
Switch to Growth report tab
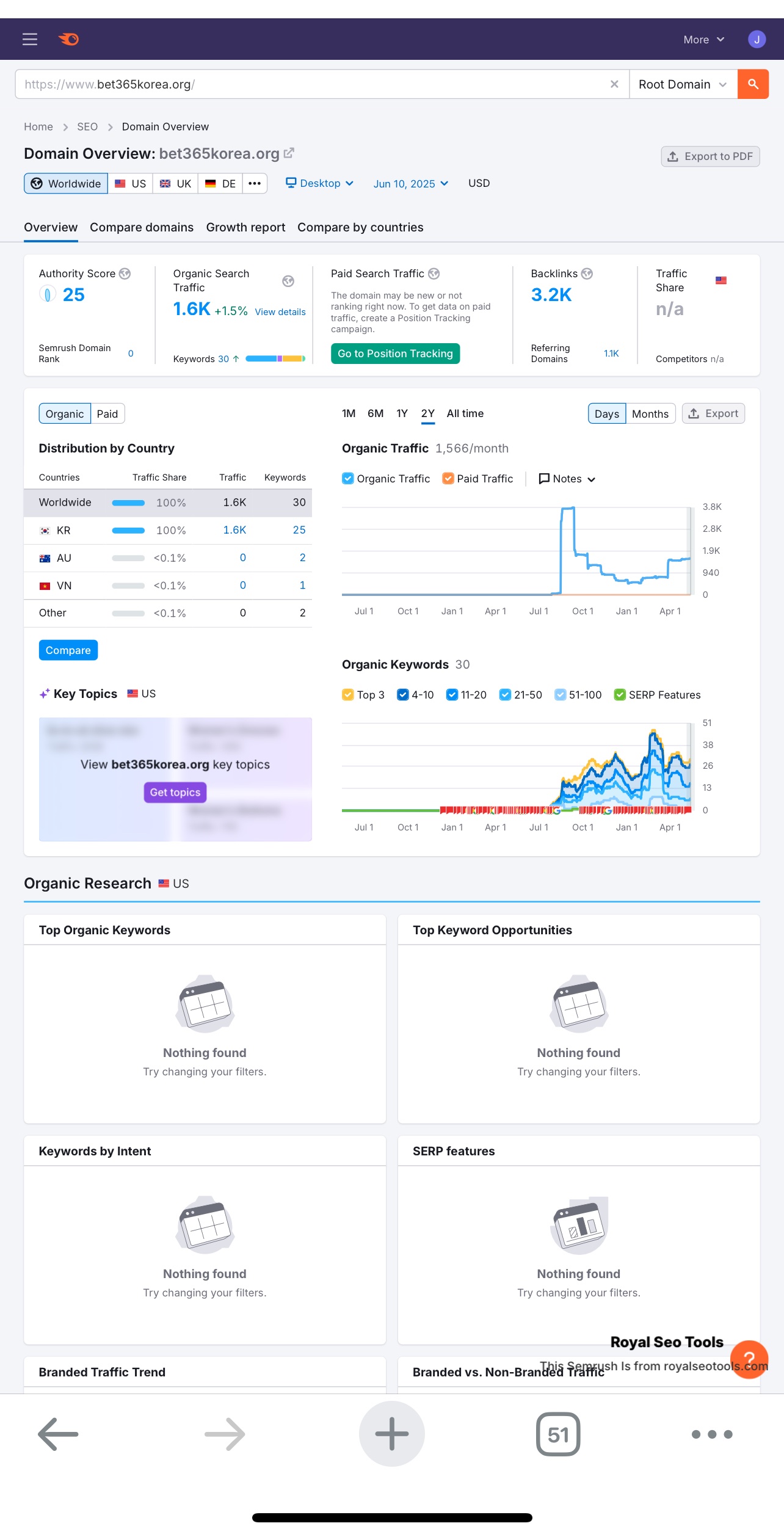click(x=245, y=227)
